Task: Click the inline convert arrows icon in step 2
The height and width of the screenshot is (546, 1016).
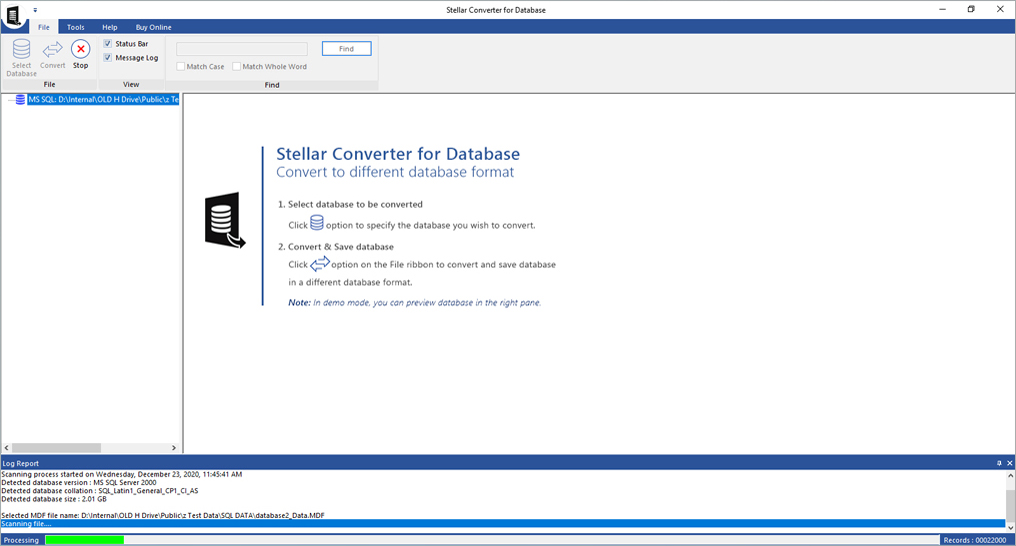Action: click(320, 264)
